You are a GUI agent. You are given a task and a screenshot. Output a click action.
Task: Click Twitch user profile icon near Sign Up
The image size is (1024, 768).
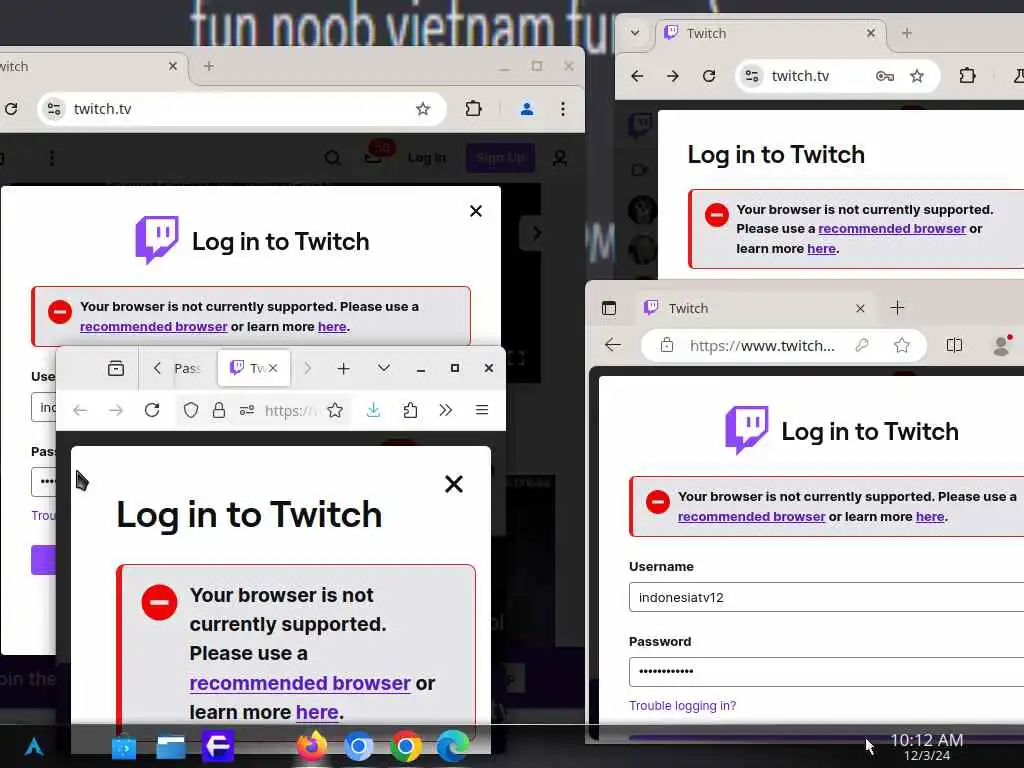(560, 157)
